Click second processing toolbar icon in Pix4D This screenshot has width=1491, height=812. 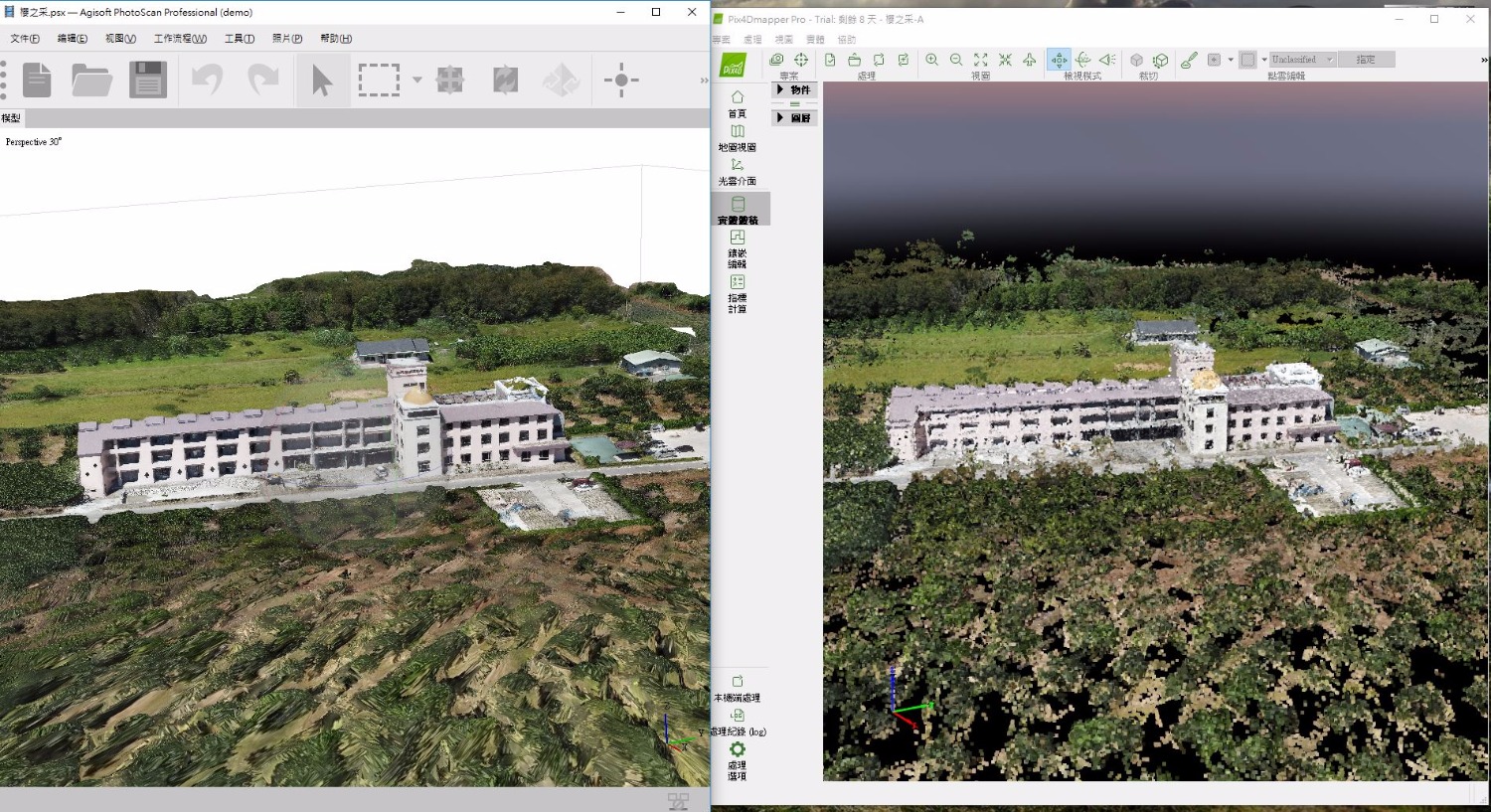pos(854,60)
